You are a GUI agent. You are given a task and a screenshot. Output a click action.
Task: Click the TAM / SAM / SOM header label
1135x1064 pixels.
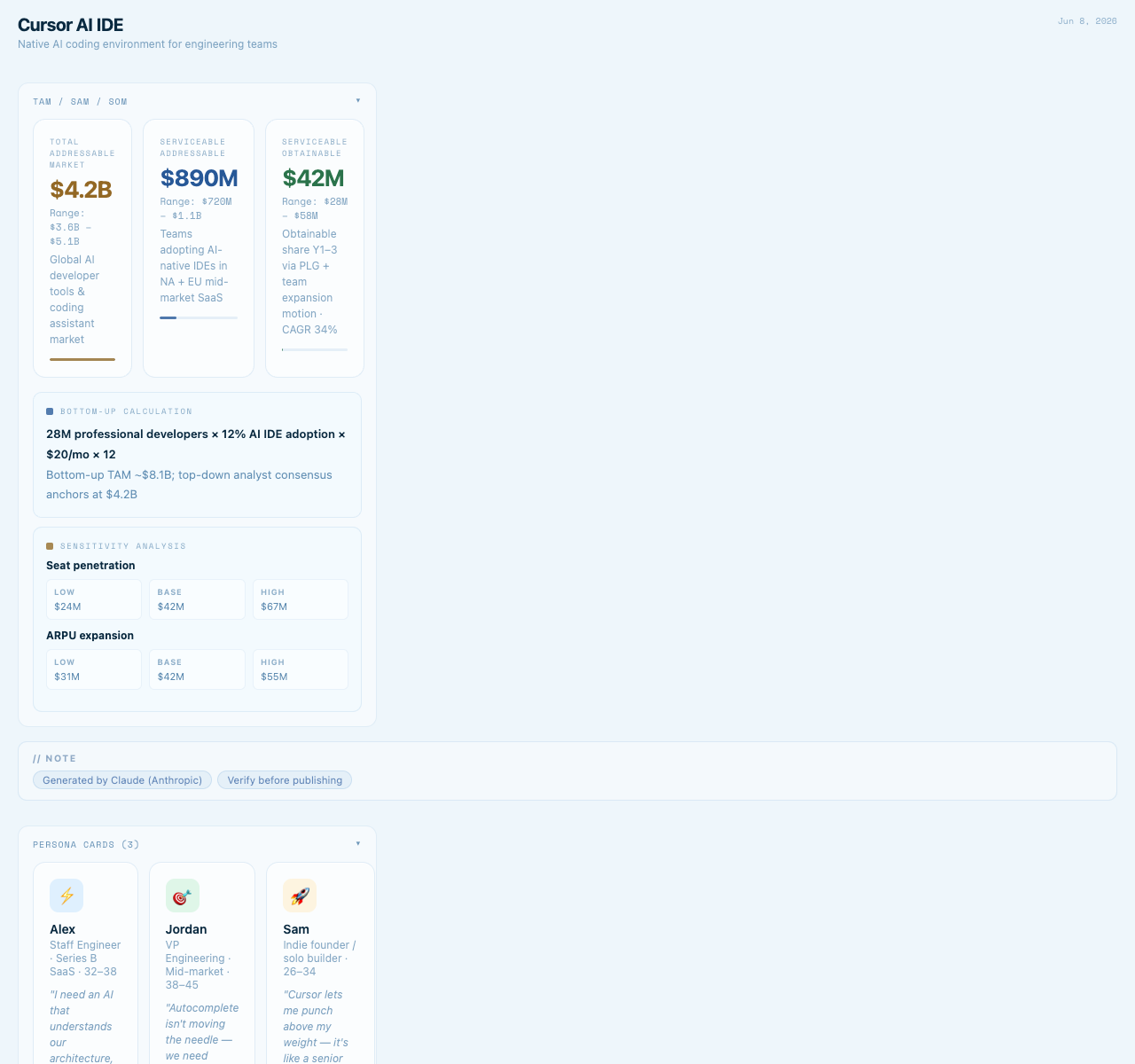(80, 101)
